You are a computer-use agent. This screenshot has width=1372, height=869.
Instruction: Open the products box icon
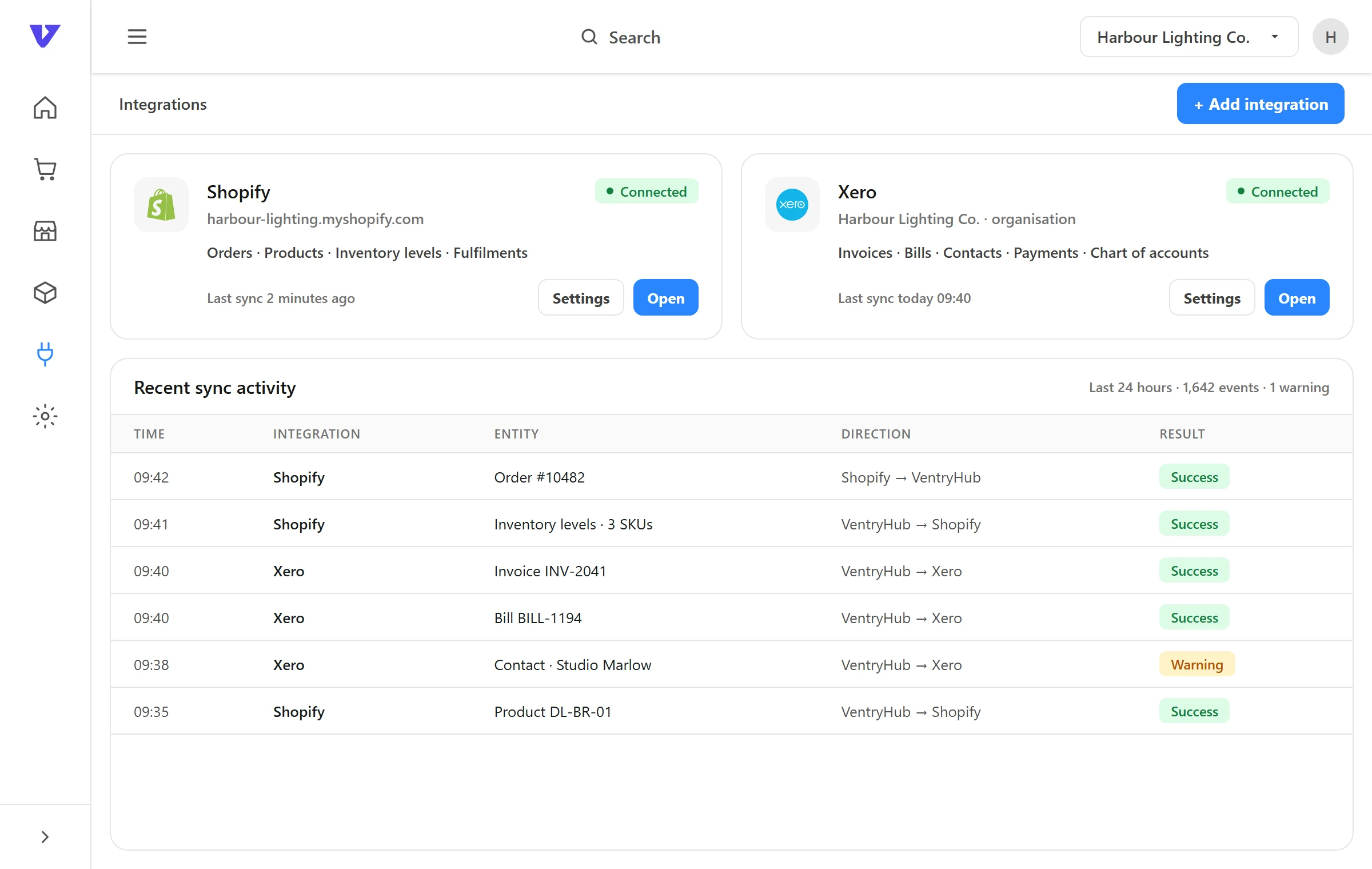click(45, 293)
